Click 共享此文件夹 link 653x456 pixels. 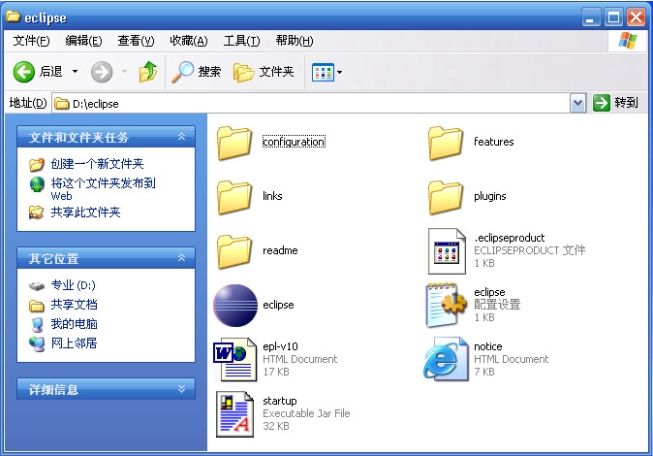[x=85, y=212]
